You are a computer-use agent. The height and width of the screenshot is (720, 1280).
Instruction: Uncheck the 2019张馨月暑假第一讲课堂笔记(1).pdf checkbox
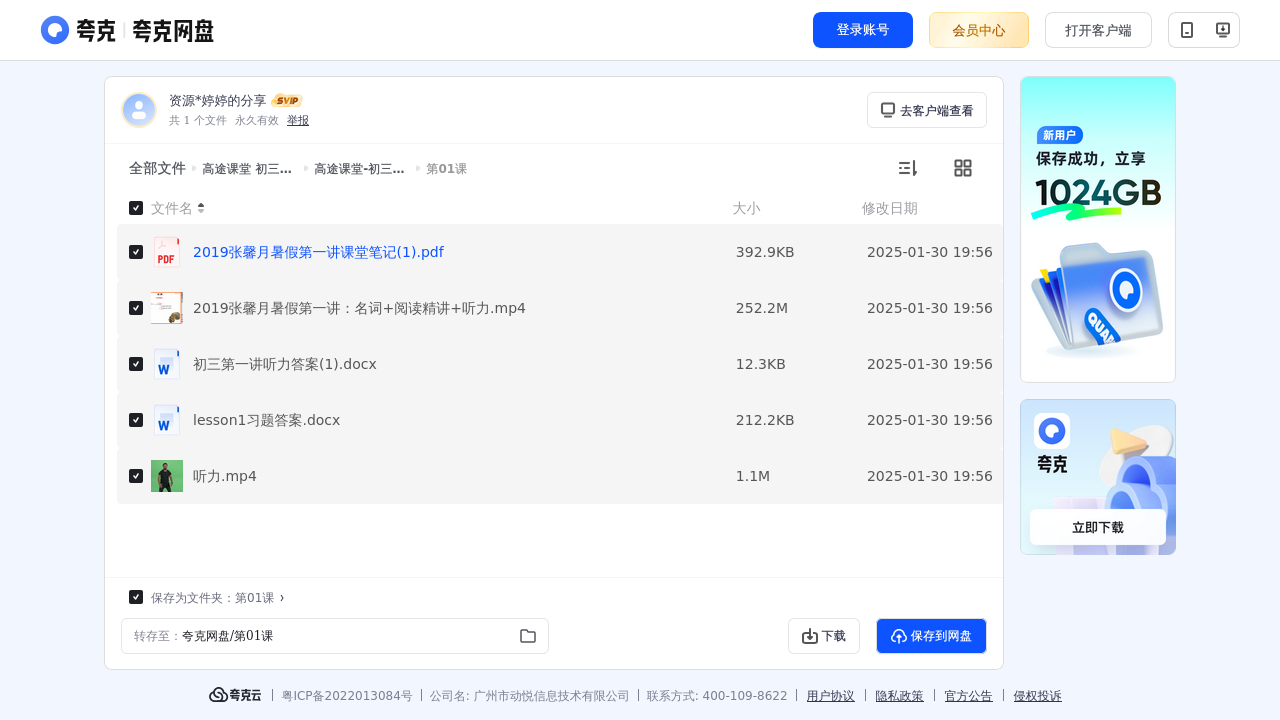136,252
